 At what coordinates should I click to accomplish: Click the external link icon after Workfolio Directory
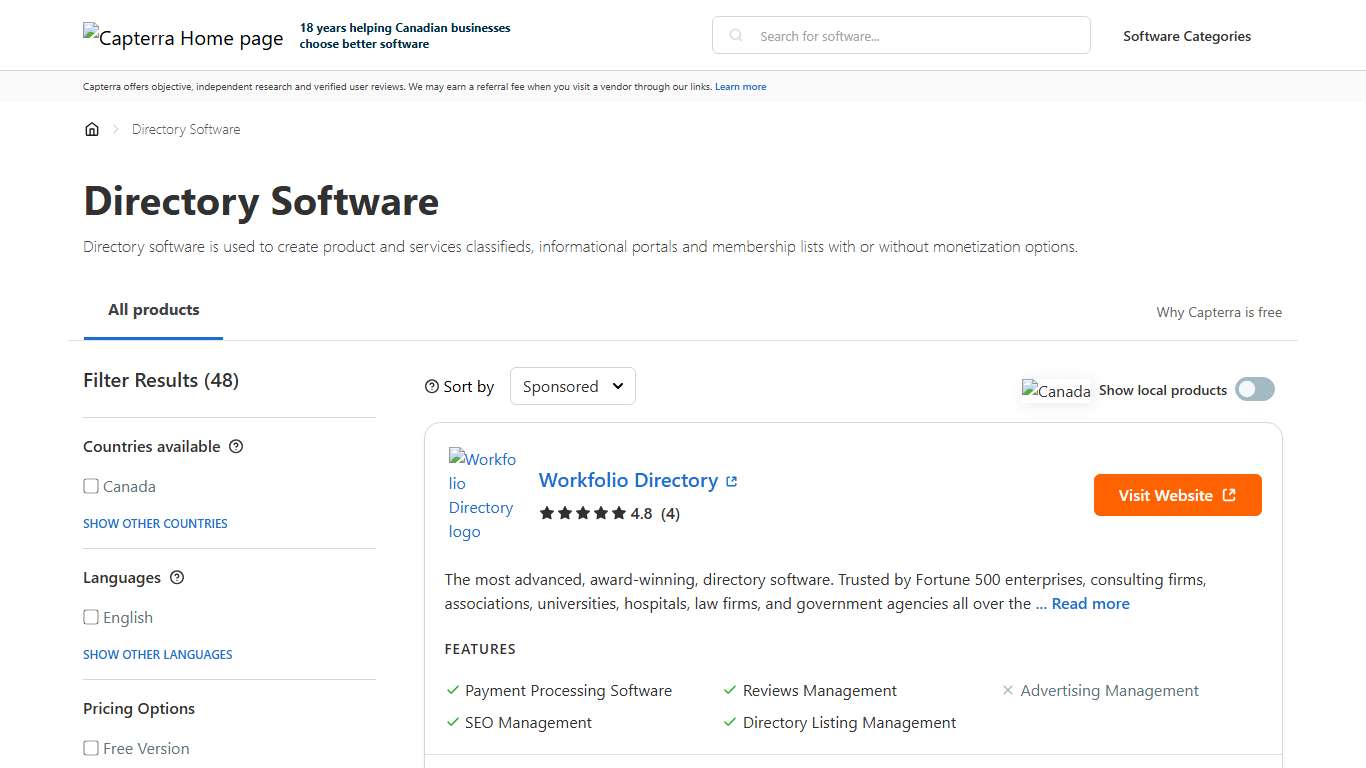(x=731, y=480)
